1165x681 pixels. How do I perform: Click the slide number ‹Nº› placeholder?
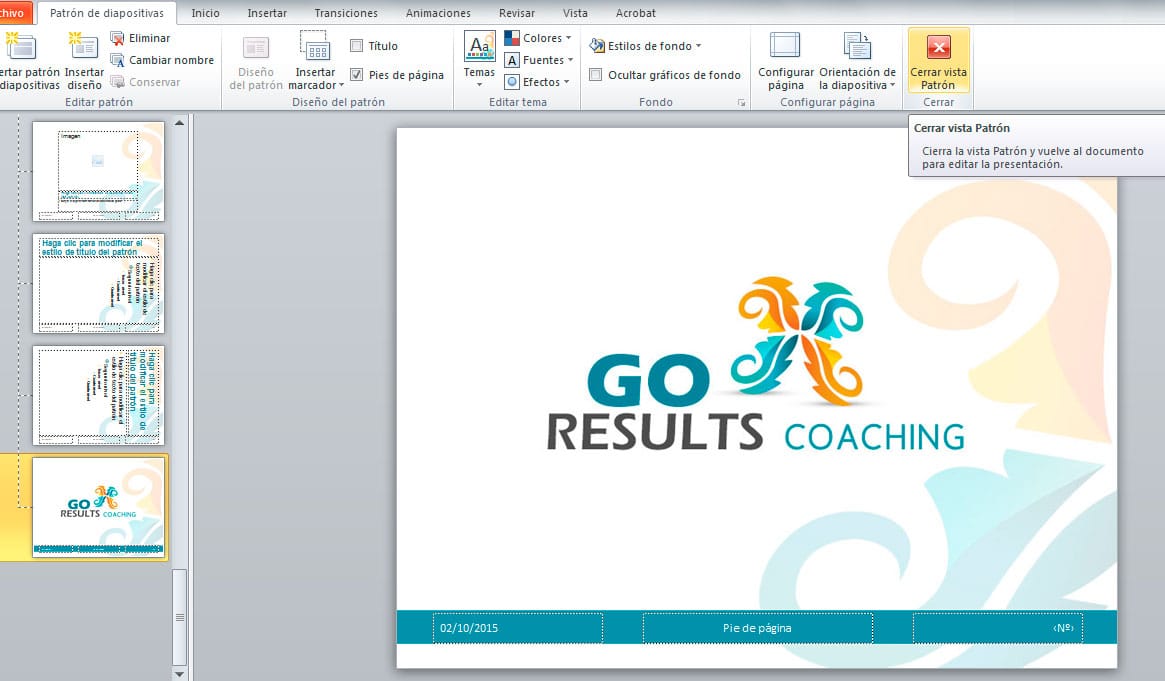(997, 628)
